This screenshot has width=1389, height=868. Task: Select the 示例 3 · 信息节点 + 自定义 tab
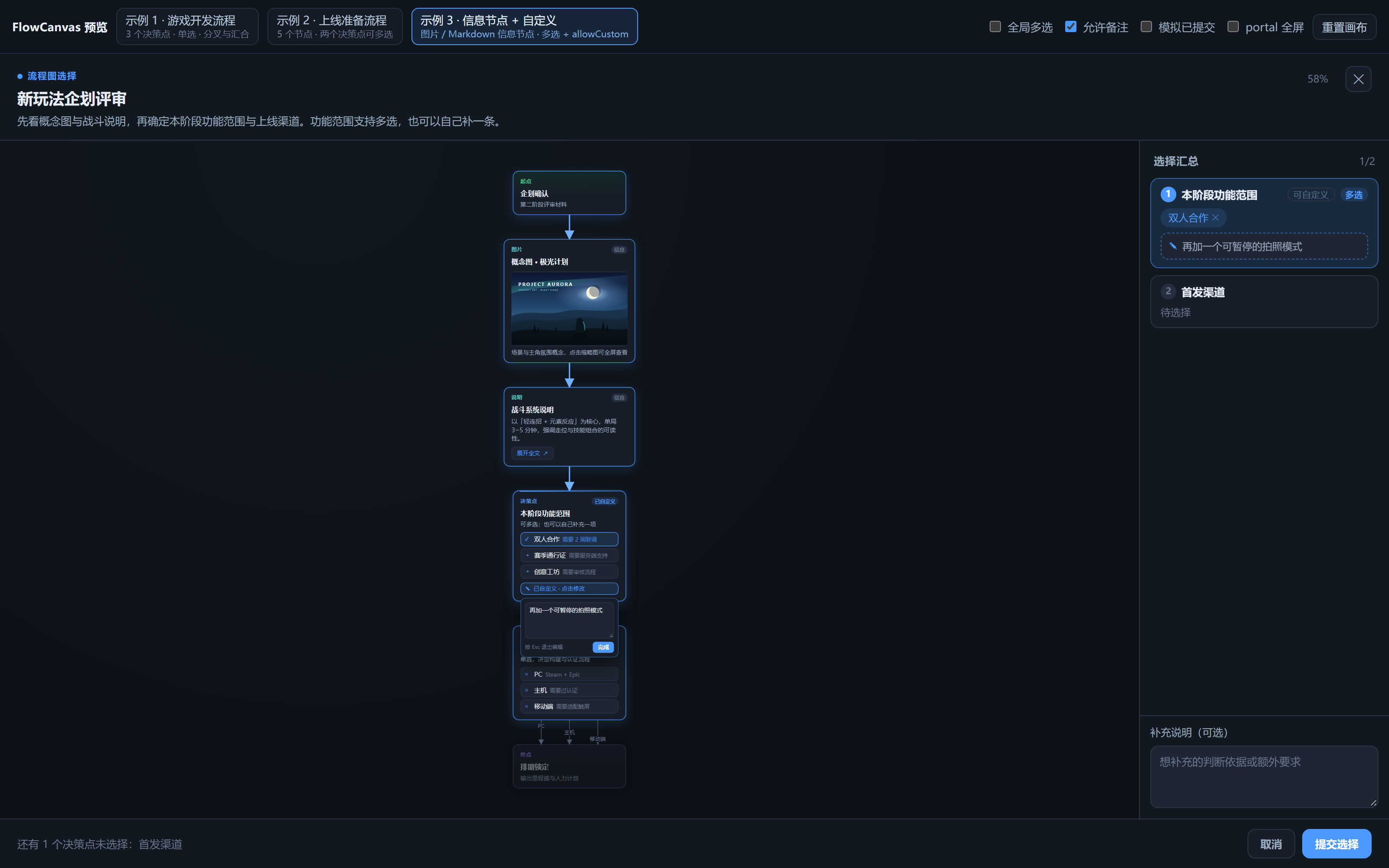(524, 26)
